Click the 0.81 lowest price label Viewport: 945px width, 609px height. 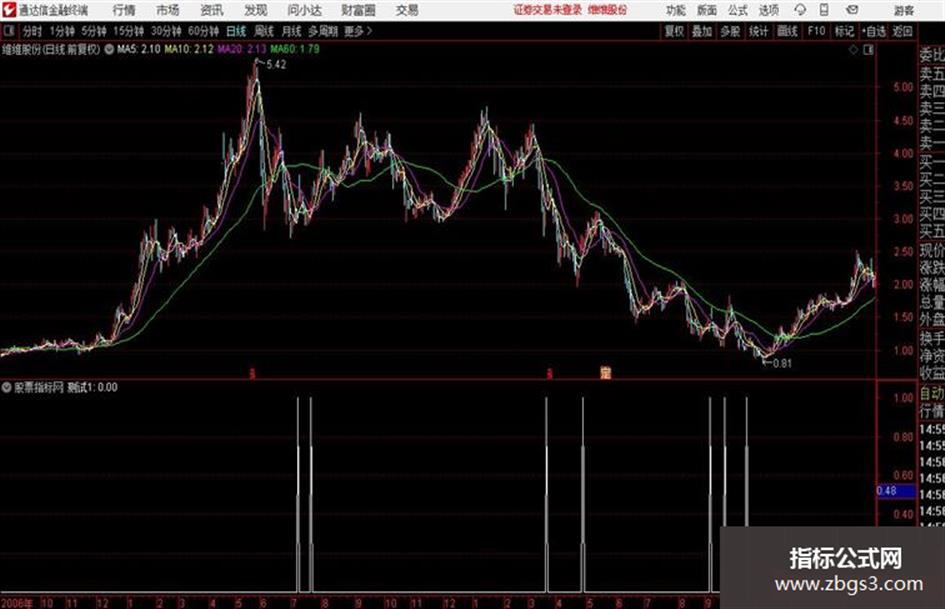782,363
